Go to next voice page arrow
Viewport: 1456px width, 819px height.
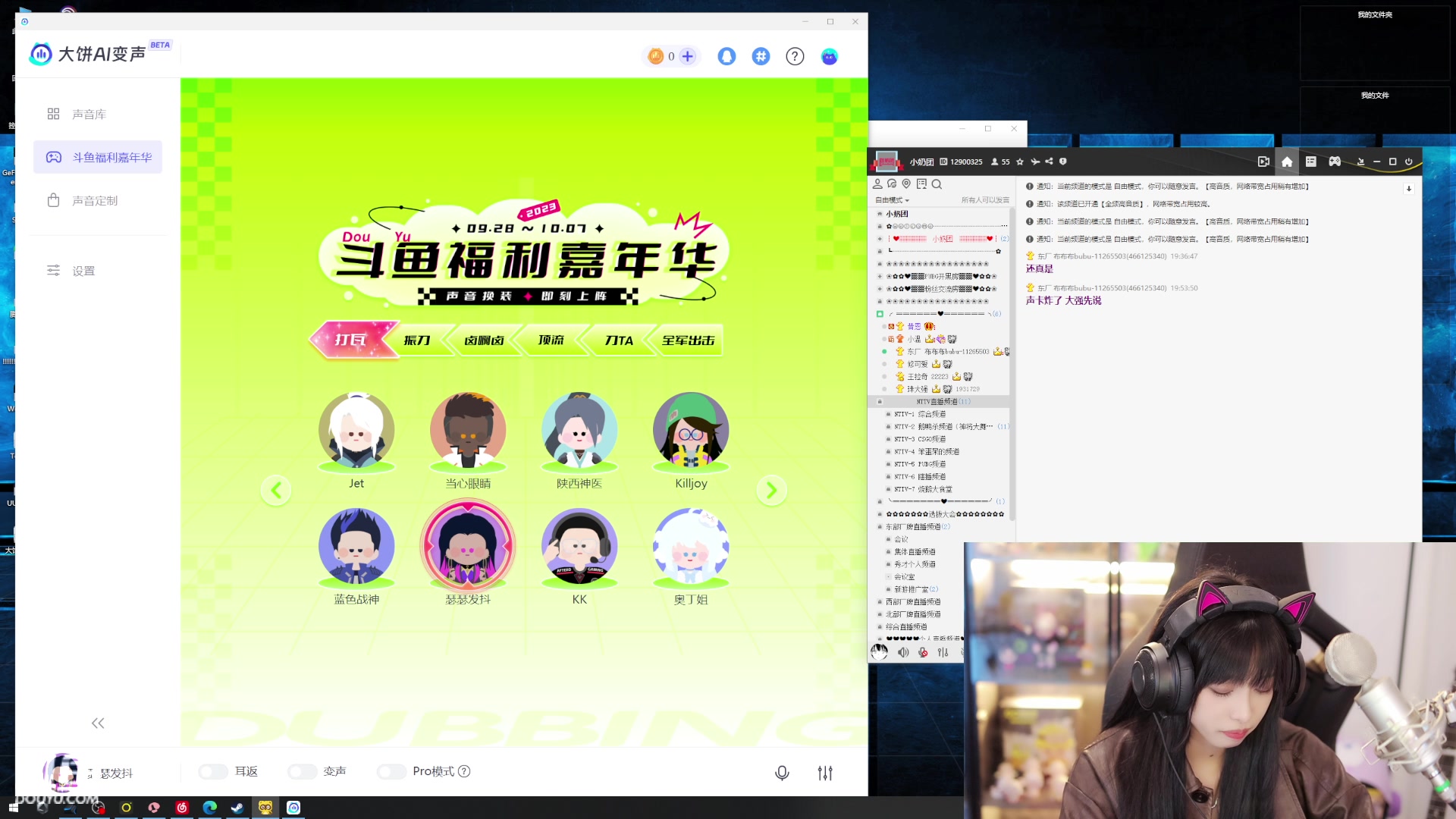click(x=771, y=491)
